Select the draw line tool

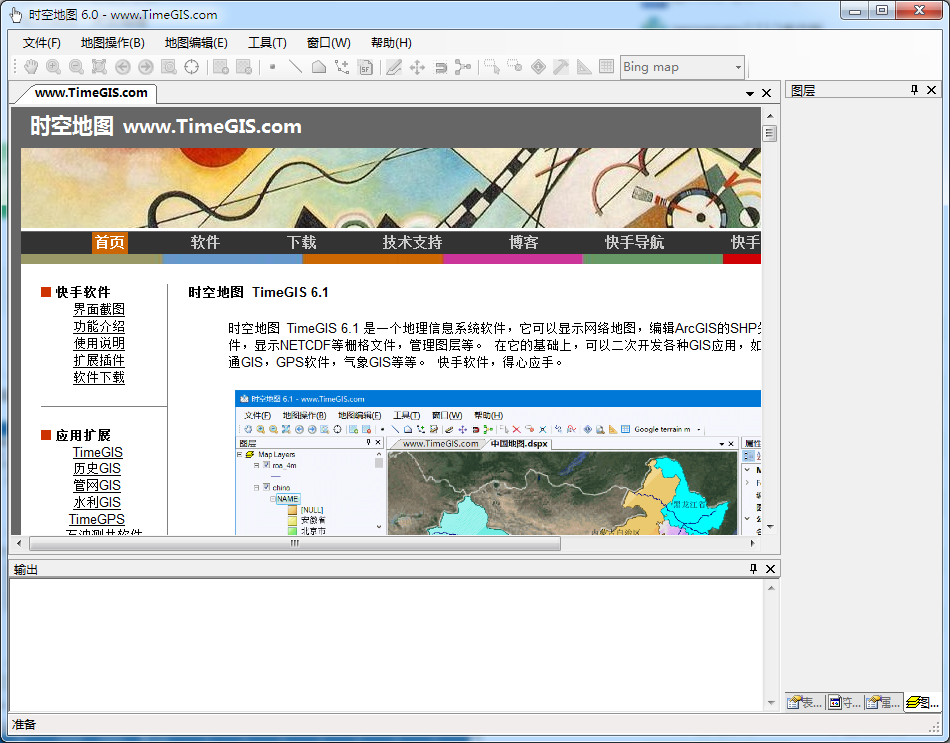coord(296,67)
